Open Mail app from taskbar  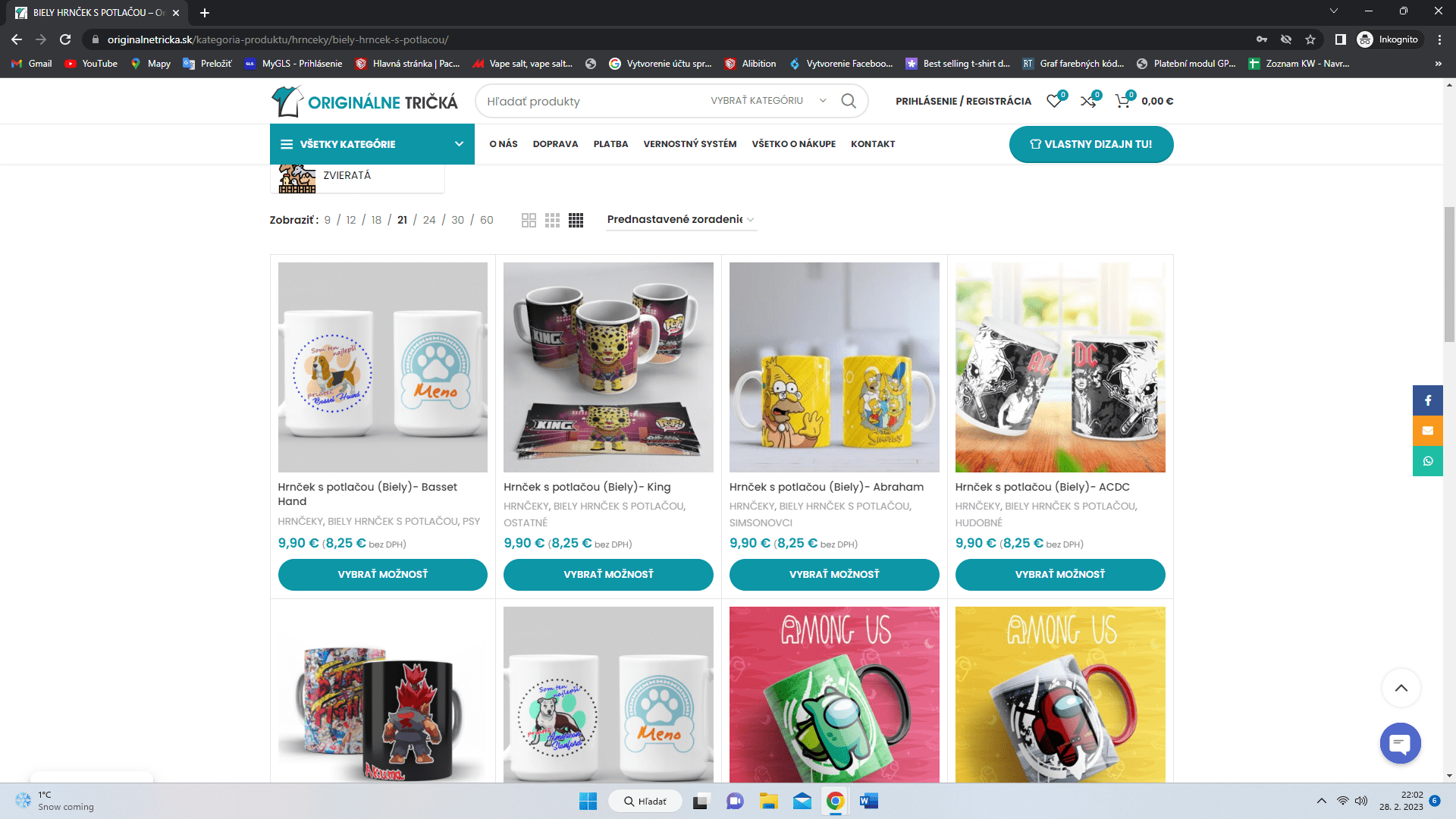pyautogui.click(x=802, y=801)
